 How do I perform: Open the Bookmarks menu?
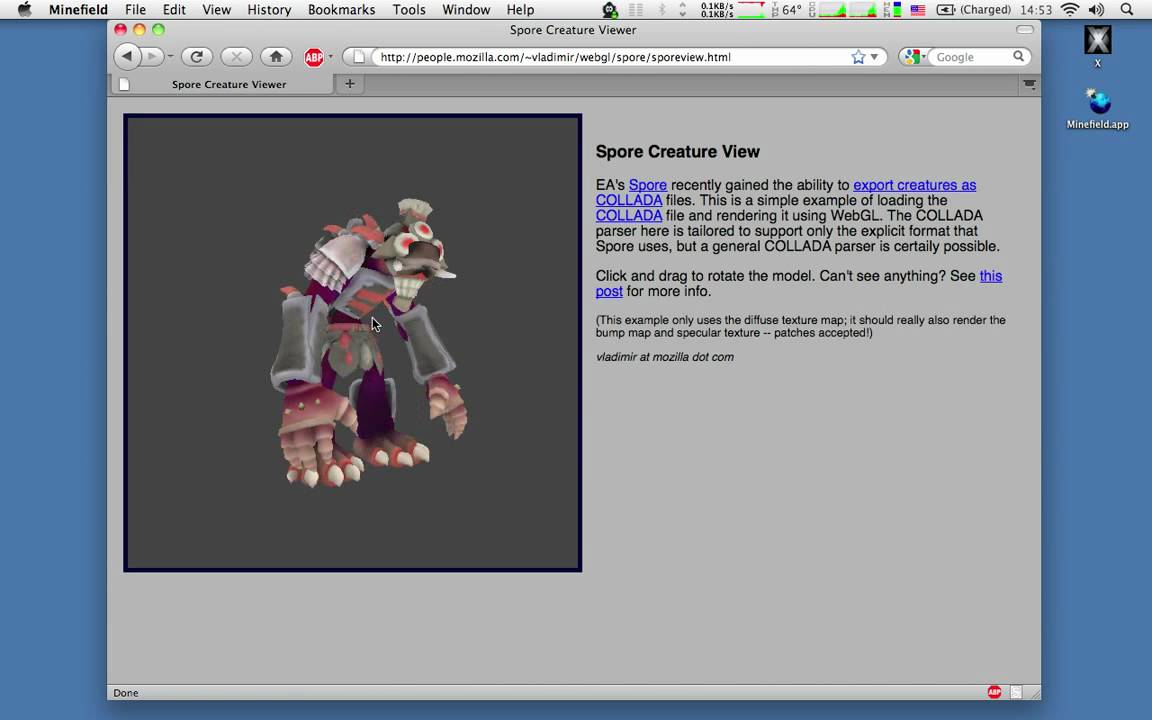click(341, 10)
